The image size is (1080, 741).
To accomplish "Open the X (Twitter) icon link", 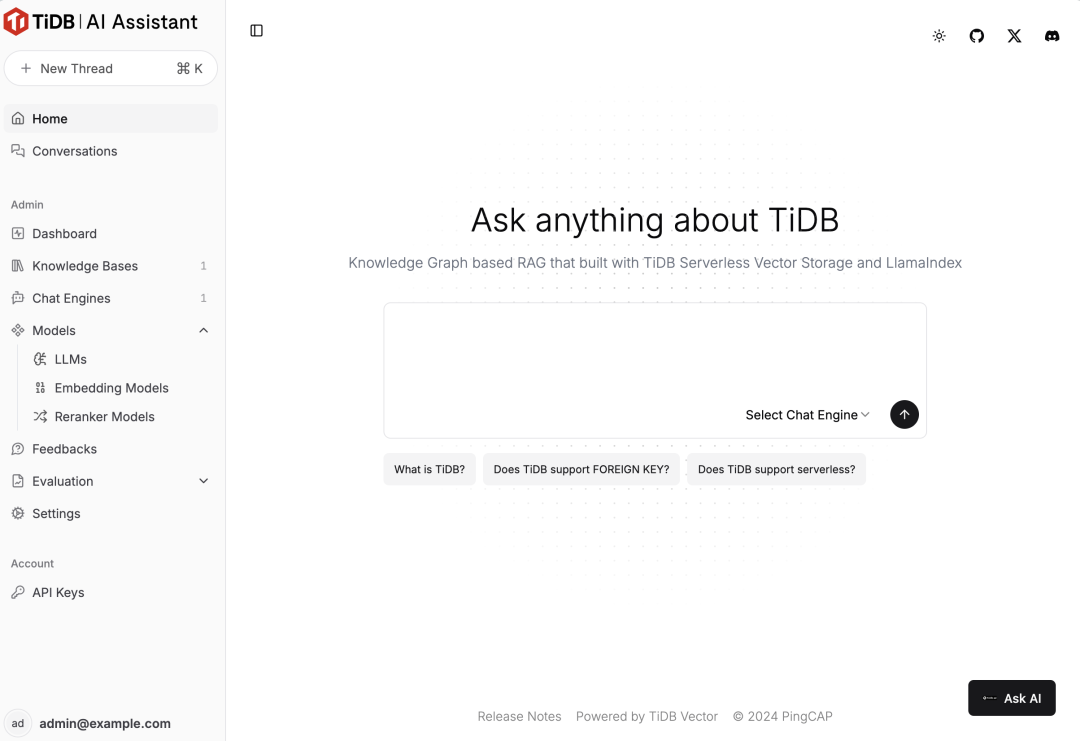I will 1014,36.
